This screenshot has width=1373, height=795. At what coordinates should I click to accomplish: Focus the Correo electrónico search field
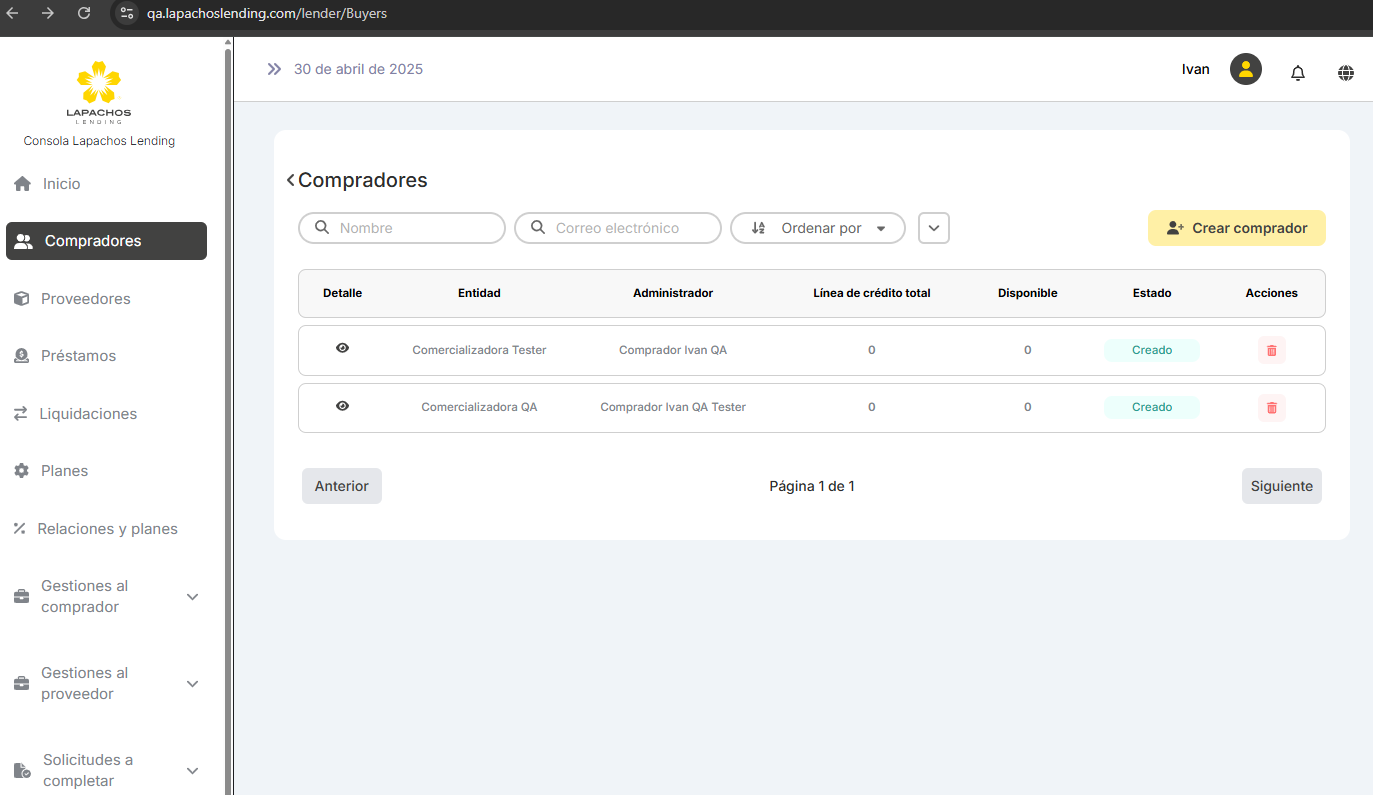click(618, 228)
